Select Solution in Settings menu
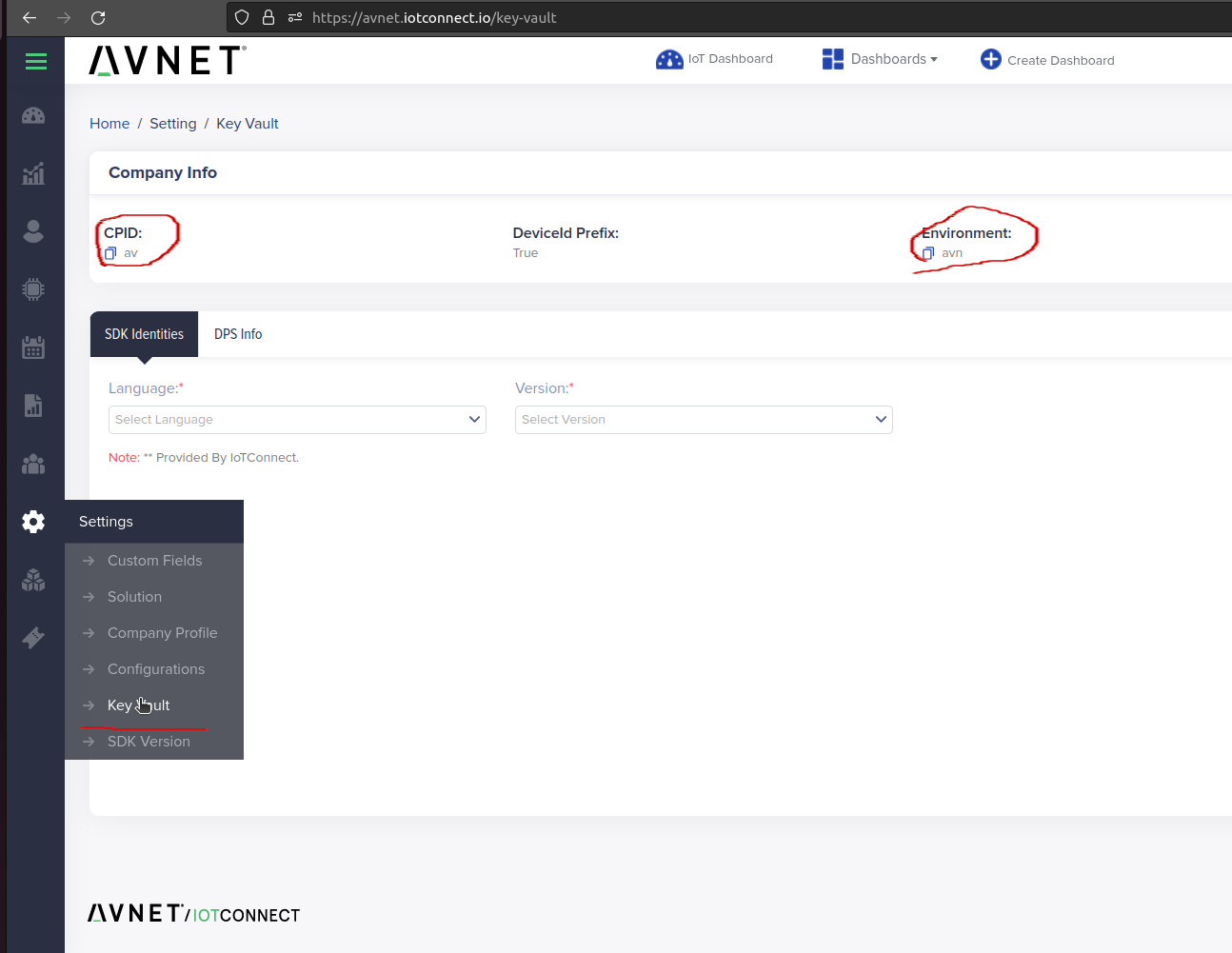Viewport: 1232px width, 953px height. [x=154, y=597]
